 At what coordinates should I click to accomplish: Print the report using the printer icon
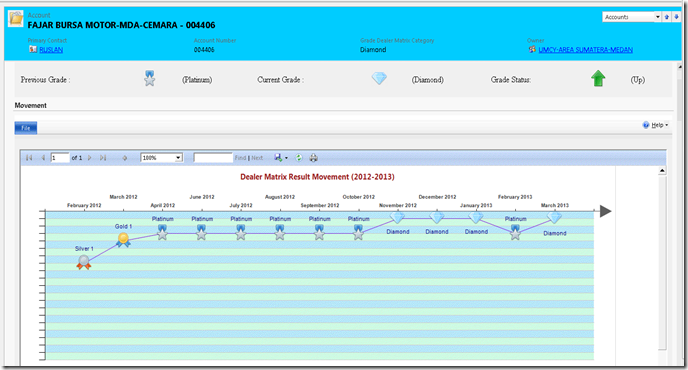313,158
